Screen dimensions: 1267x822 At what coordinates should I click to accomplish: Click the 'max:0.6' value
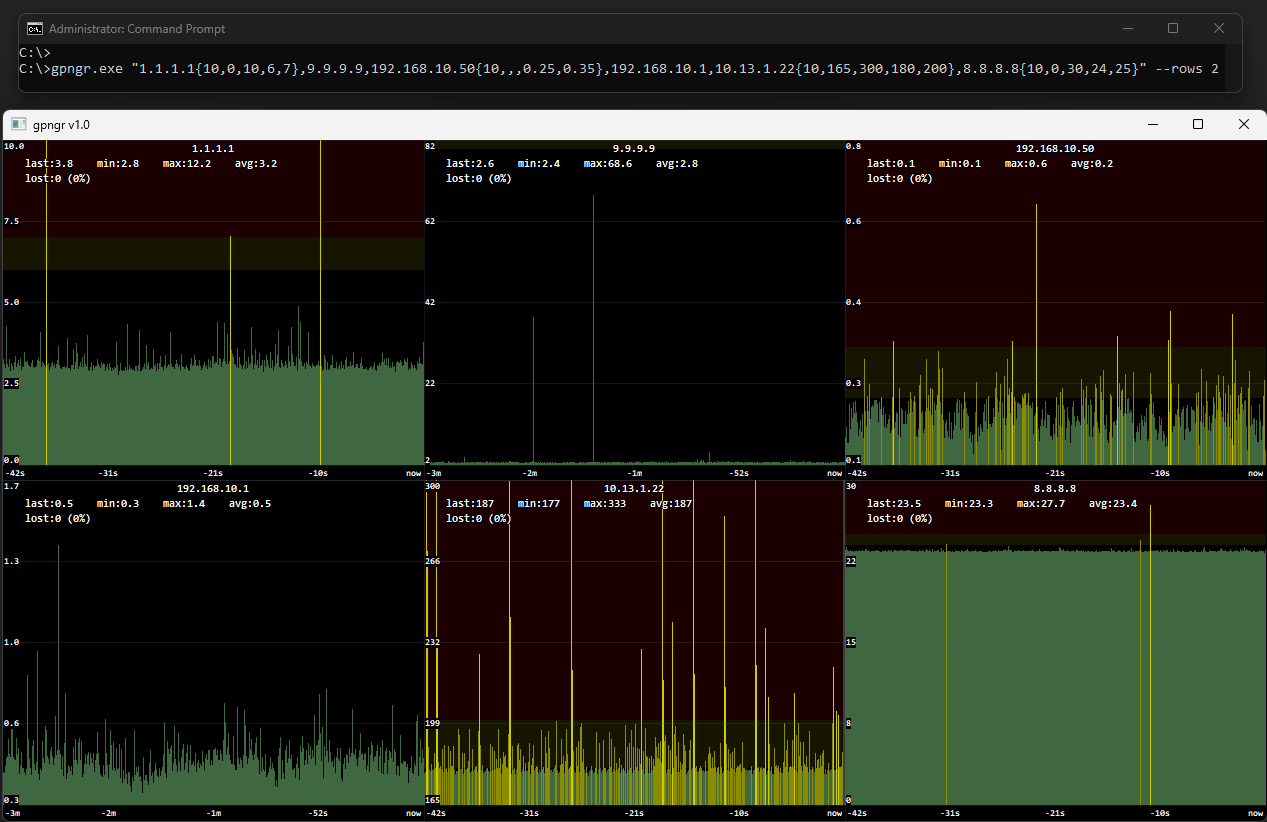pyautogui.click(x=1026, y=163)
